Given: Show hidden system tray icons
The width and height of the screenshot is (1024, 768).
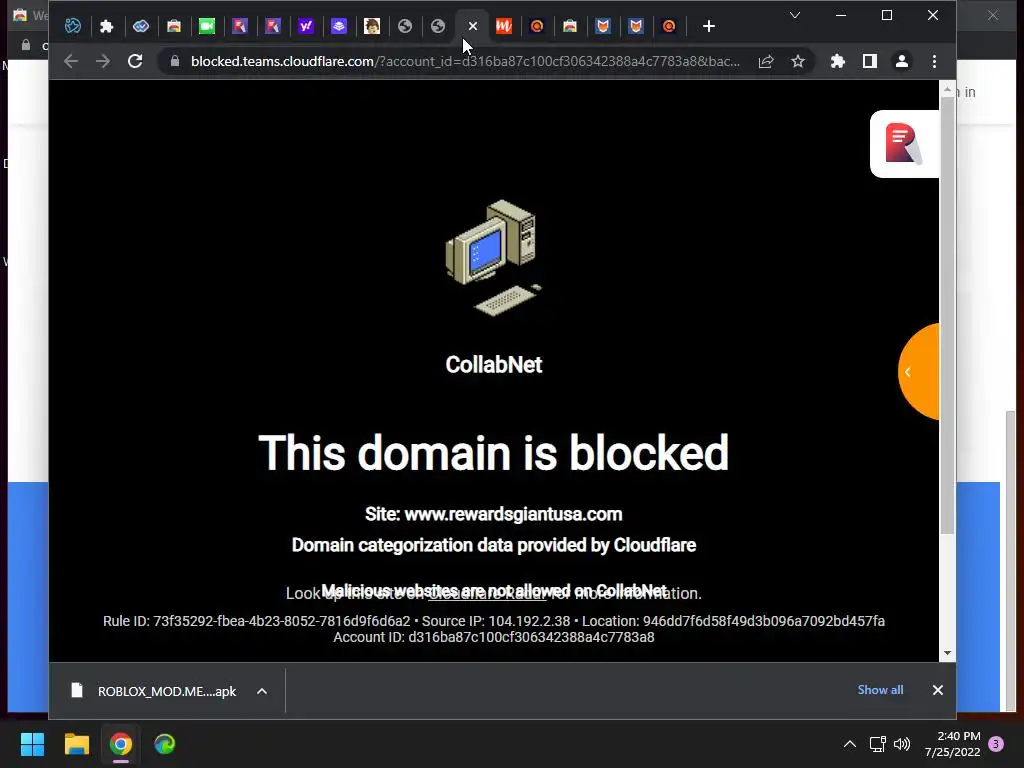Looking at the screenshot, I should pyautogui.click(x=850, y=744).
